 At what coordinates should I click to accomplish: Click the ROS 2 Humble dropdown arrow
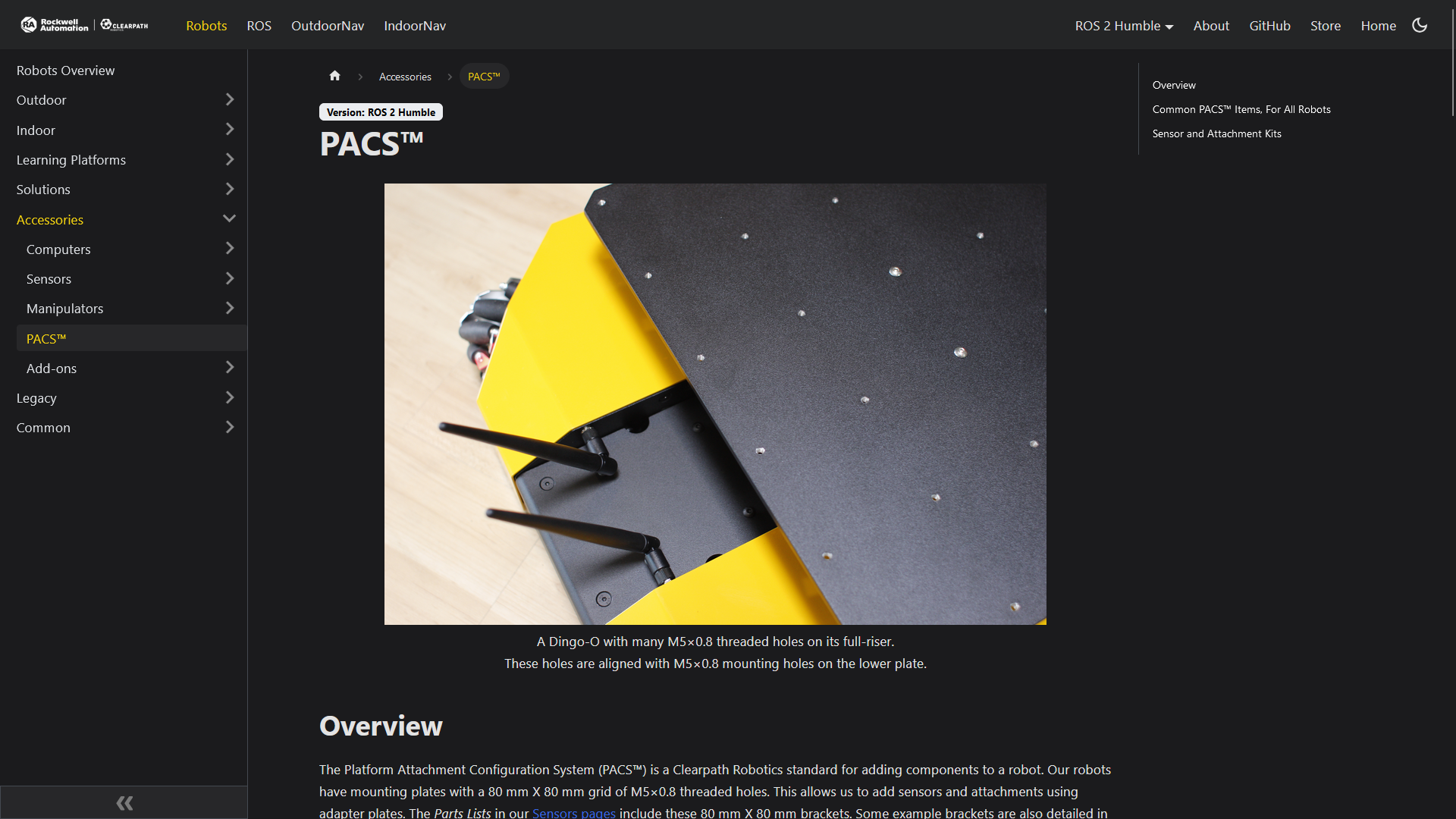pos(1170,25)
